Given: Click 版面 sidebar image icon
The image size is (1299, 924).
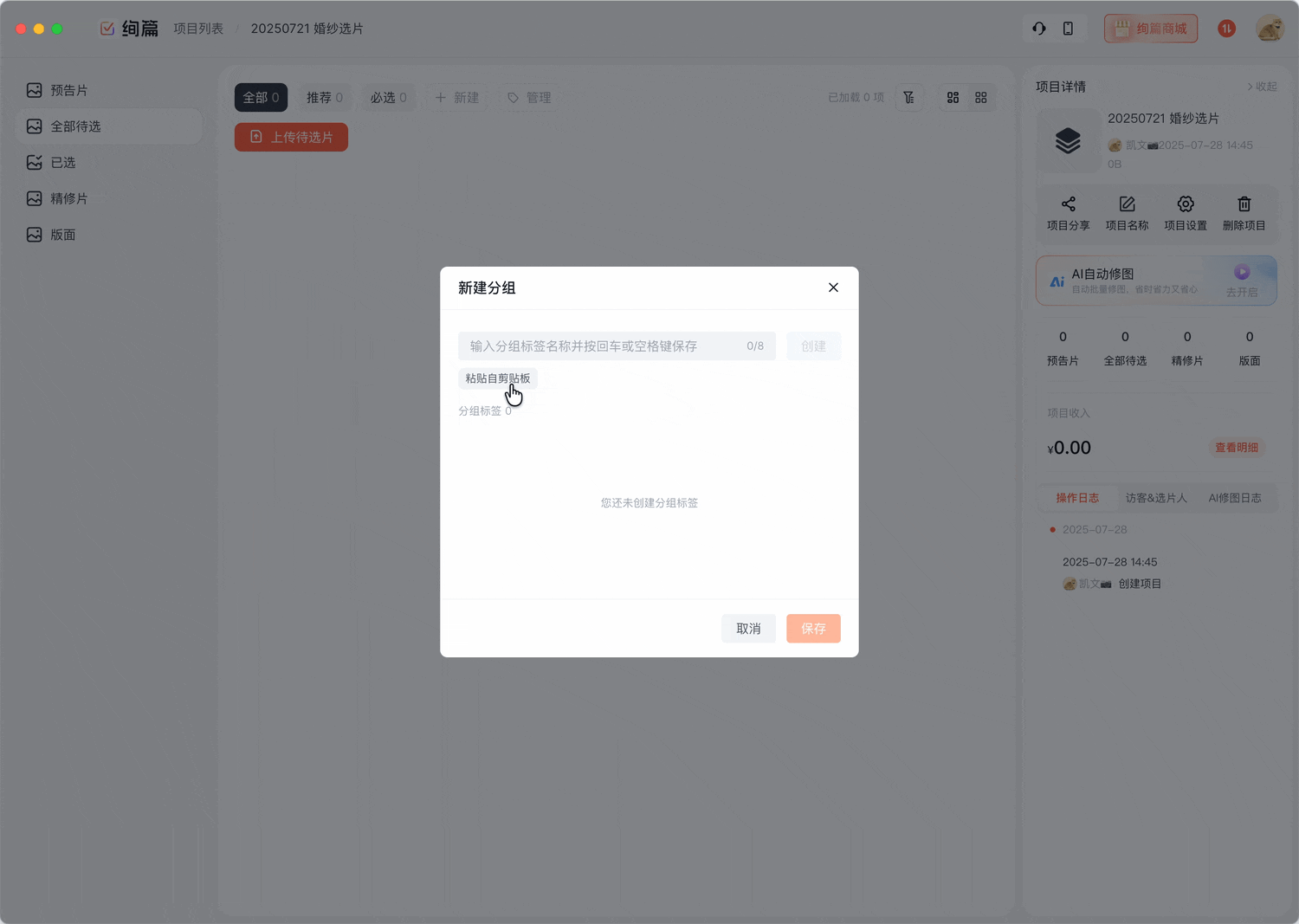Looking at the screenshot, I should click(34, 235).
